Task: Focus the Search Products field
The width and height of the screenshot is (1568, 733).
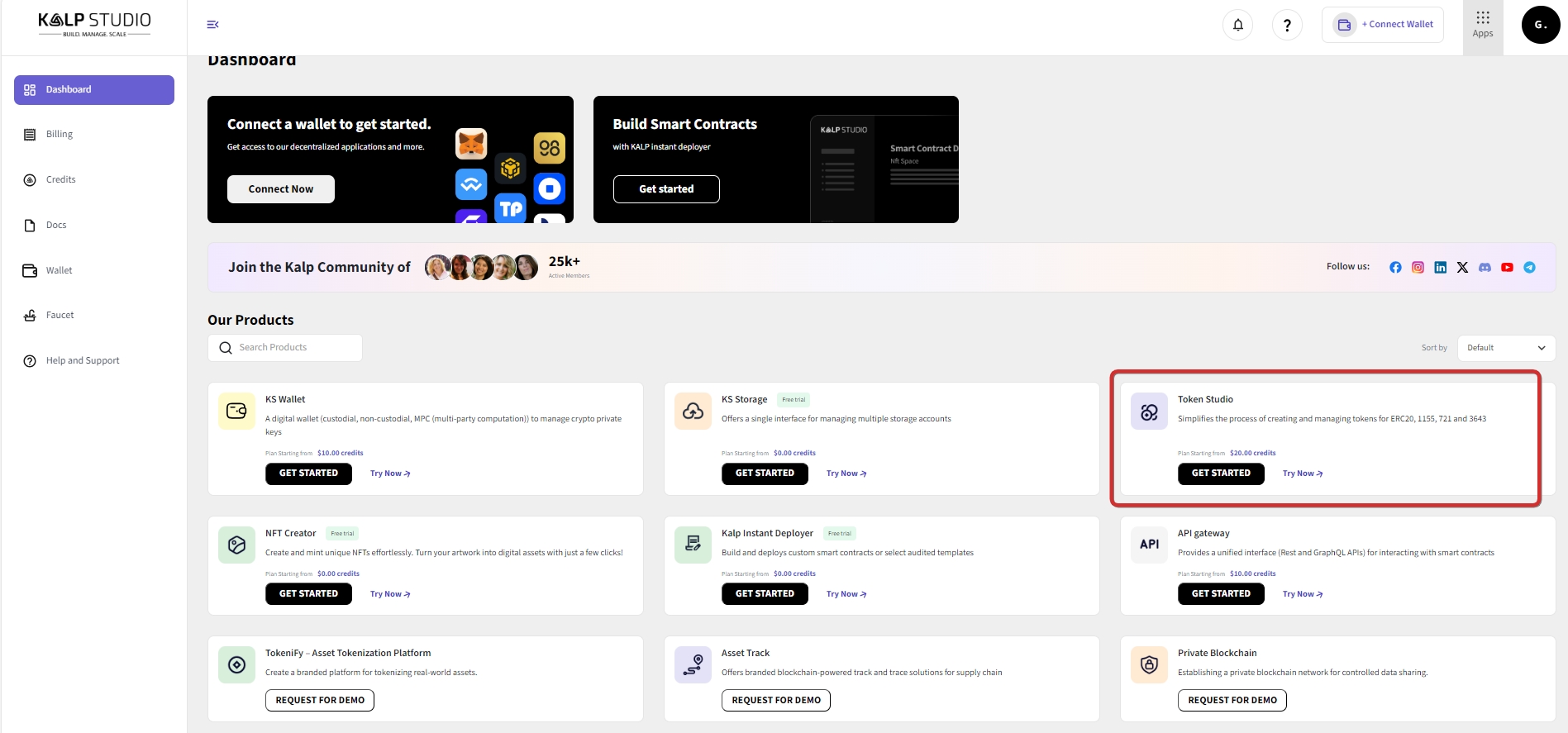Action: 285,348
